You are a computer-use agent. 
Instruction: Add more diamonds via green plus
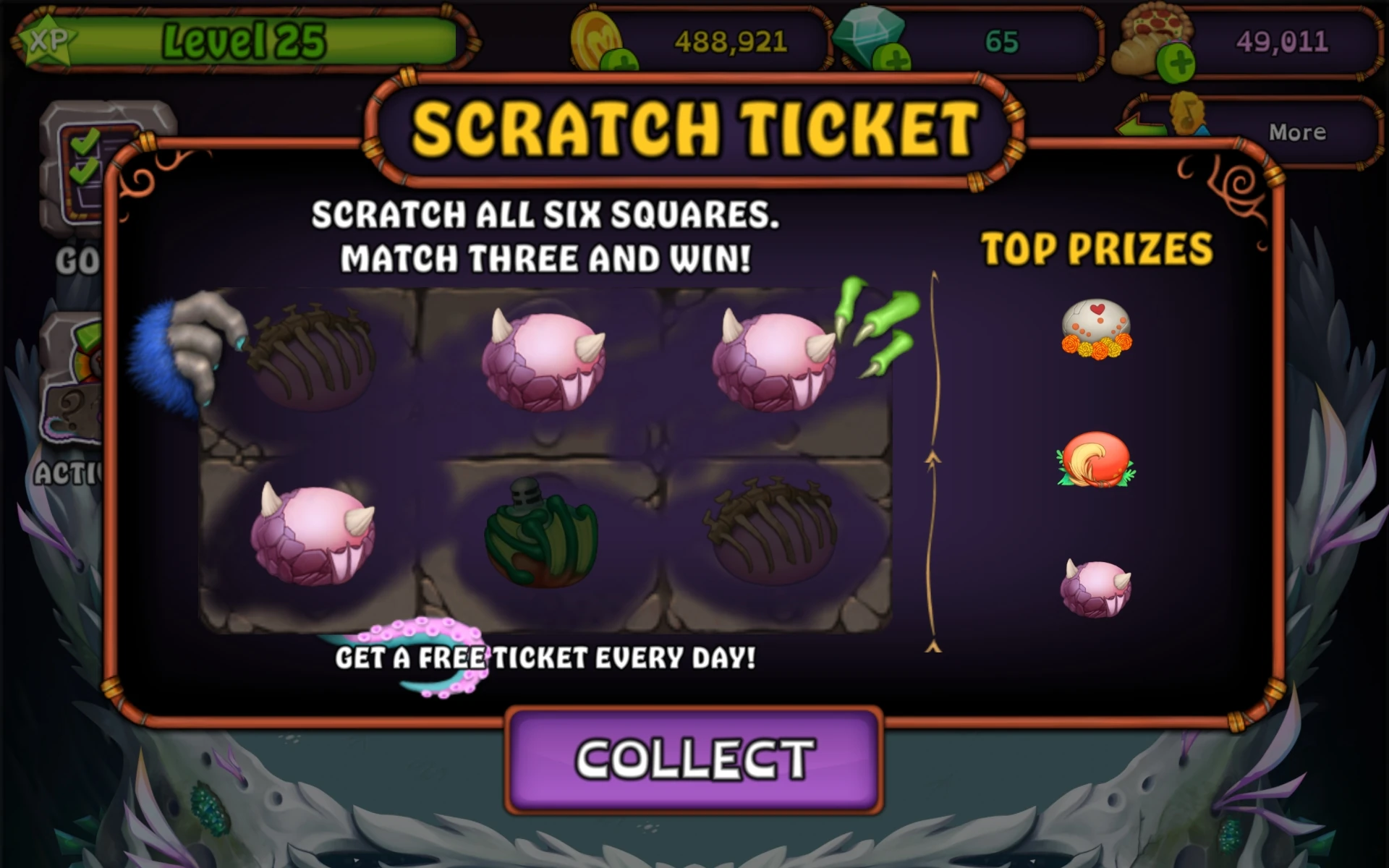click(x=891, y=58)
